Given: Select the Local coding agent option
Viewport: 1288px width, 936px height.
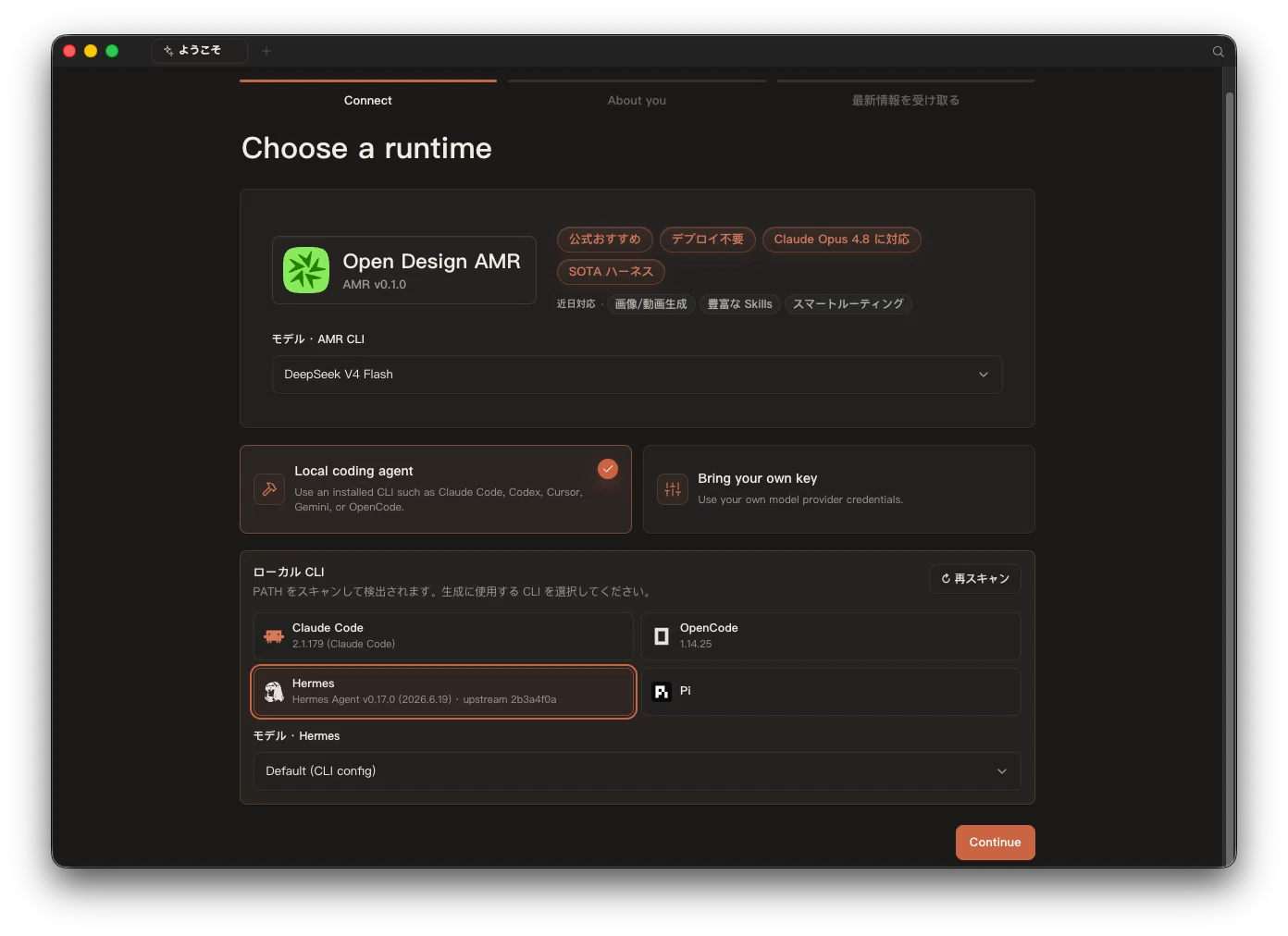Looking at the screenshot, I should (436, 489).
